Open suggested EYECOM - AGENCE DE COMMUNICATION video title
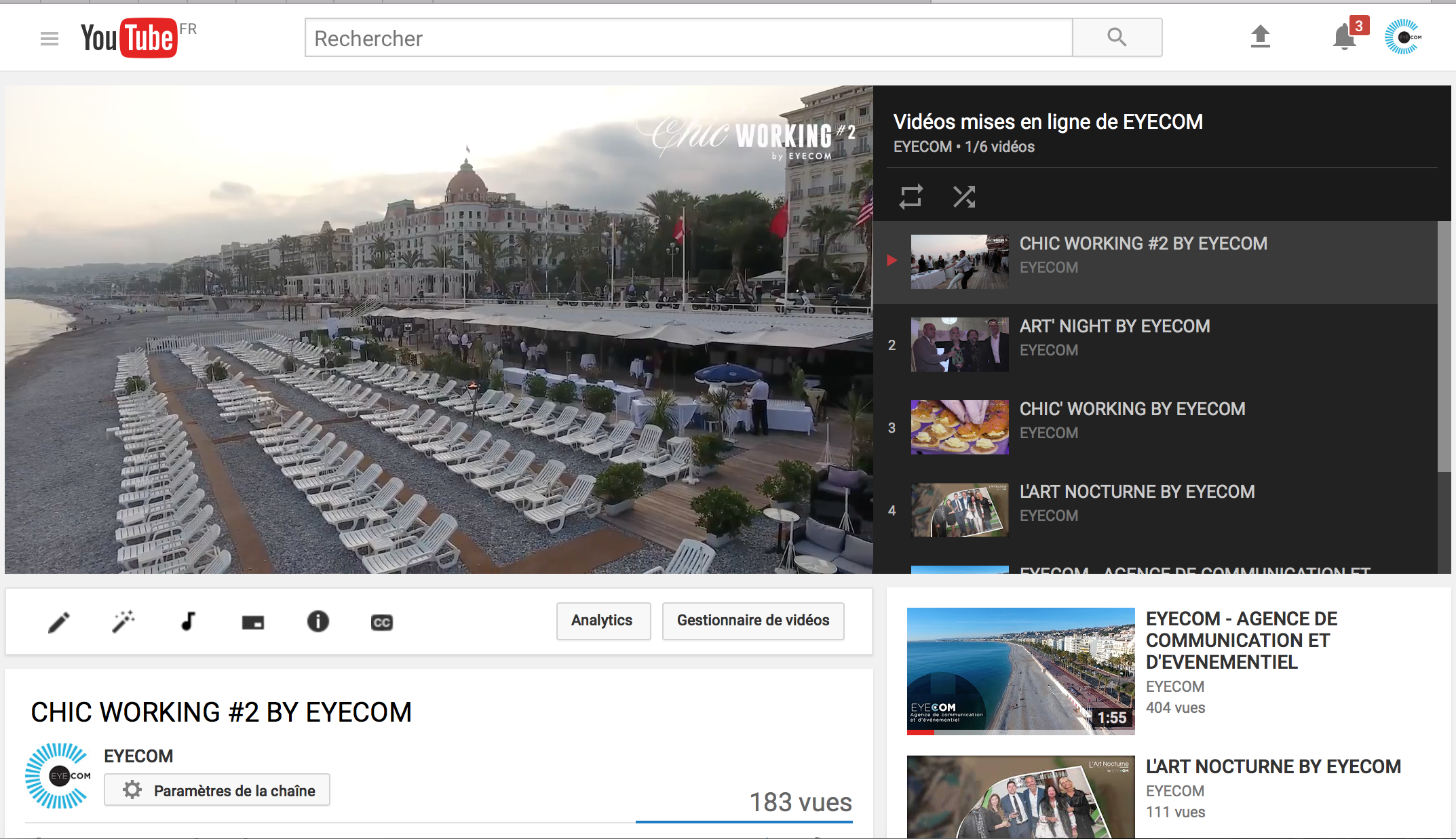1456x839 pixels. pyautogui.click(x=1242, y=640)
